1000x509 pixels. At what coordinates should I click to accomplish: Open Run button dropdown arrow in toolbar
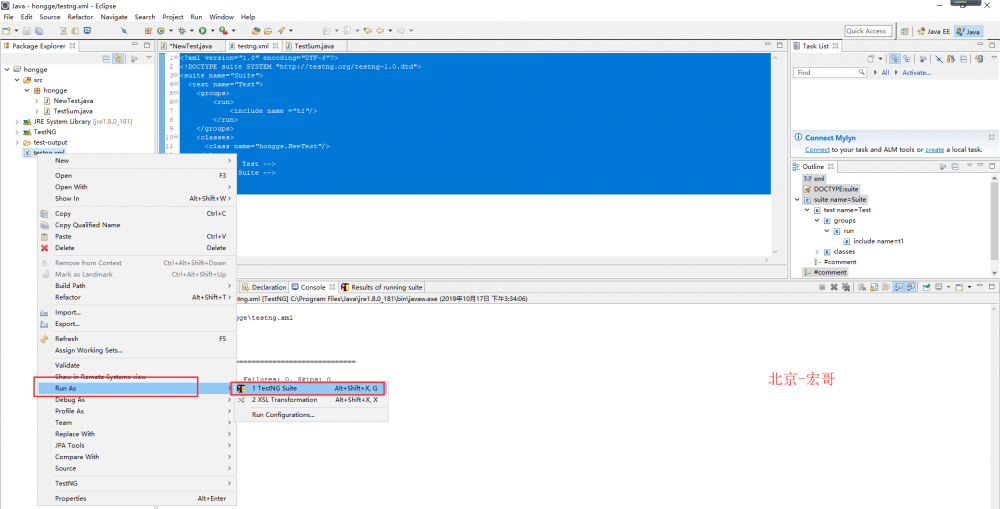tap(212, 31)
